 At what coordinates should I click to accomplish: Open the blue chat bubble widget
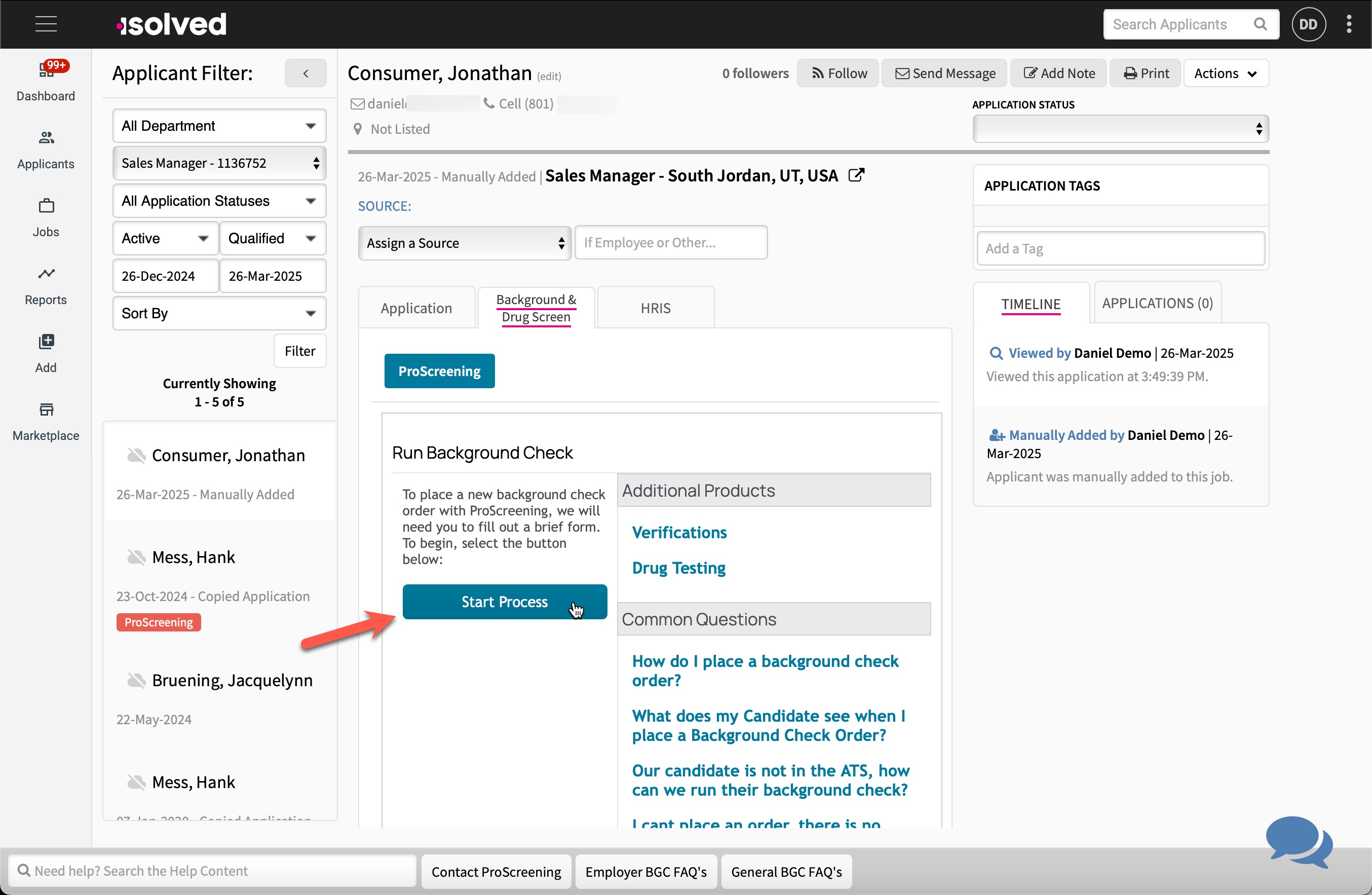tap(1298, 841)
